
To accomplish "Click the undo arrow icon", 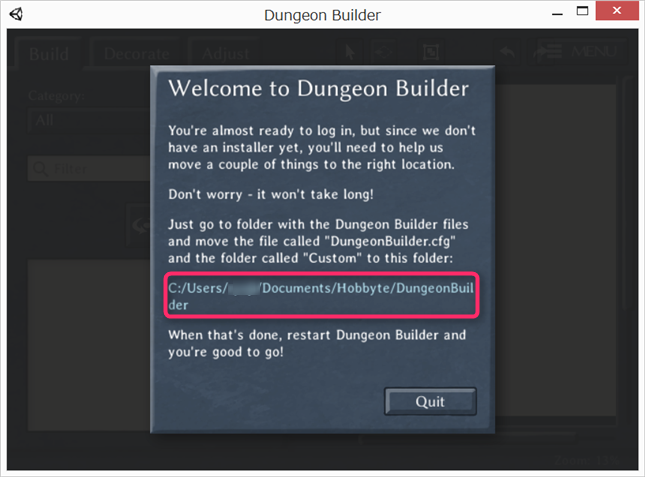I will [508, 52].
